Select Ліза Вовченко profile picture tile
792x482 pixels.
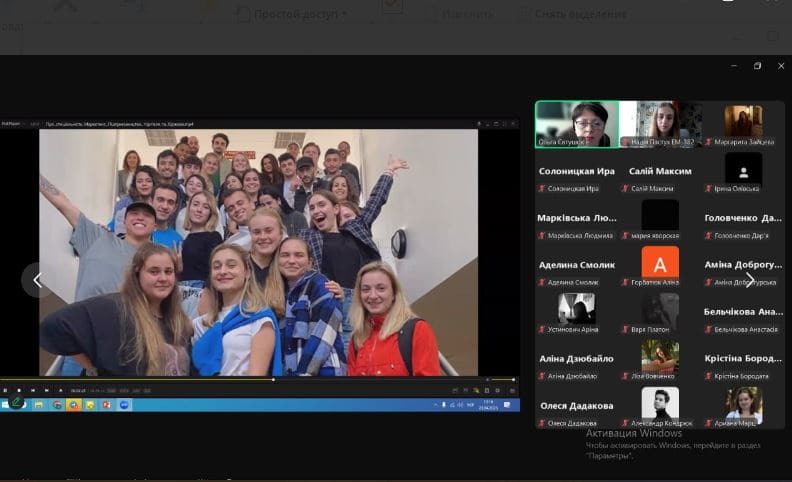[660, 356]
